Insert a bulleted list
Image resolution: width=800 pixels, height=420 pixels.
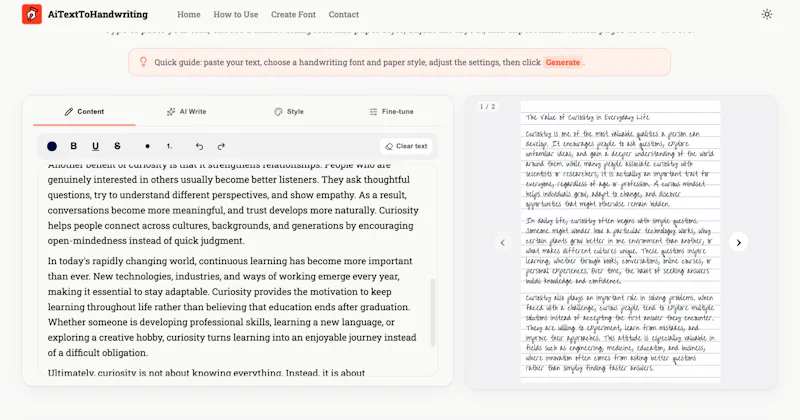click(147, 146)
